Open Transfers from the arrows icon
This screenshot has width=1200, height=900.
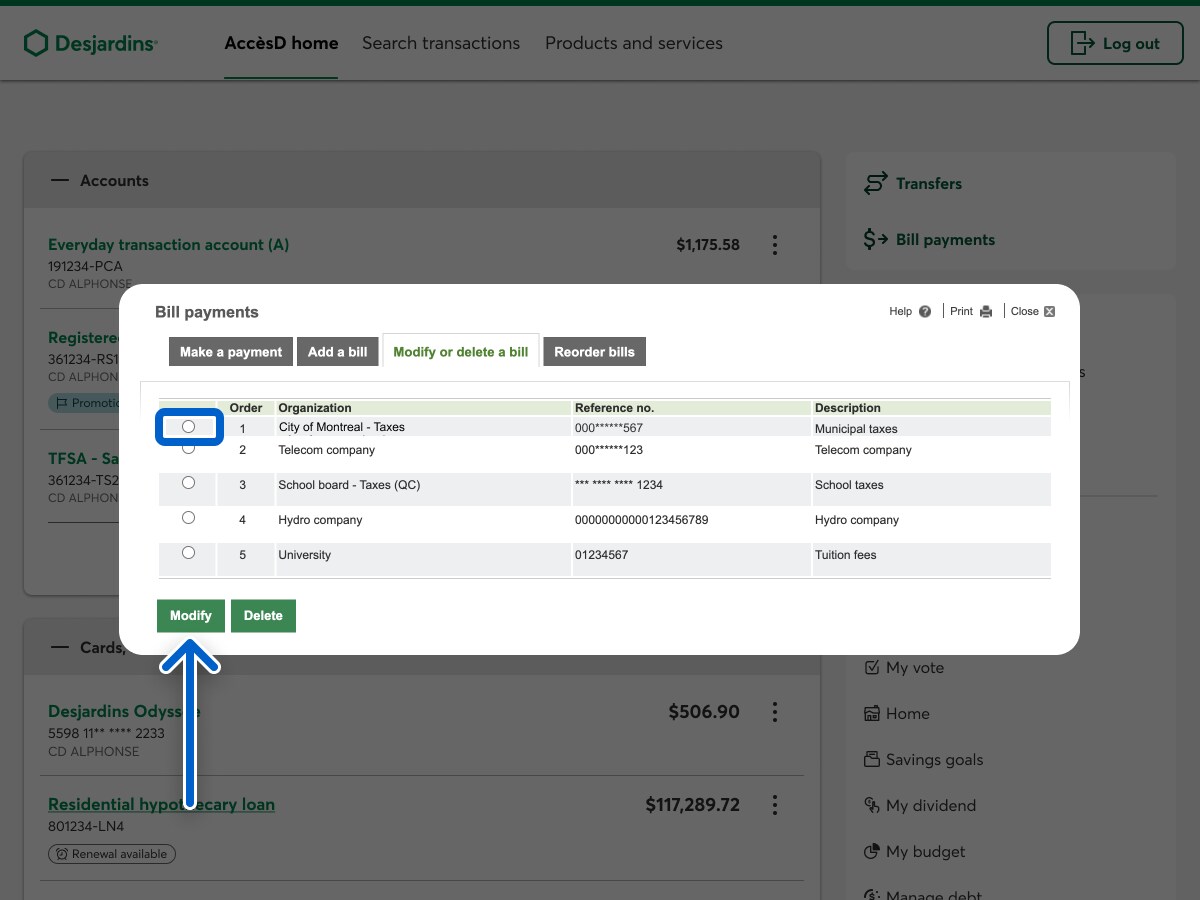pos(876,184)
